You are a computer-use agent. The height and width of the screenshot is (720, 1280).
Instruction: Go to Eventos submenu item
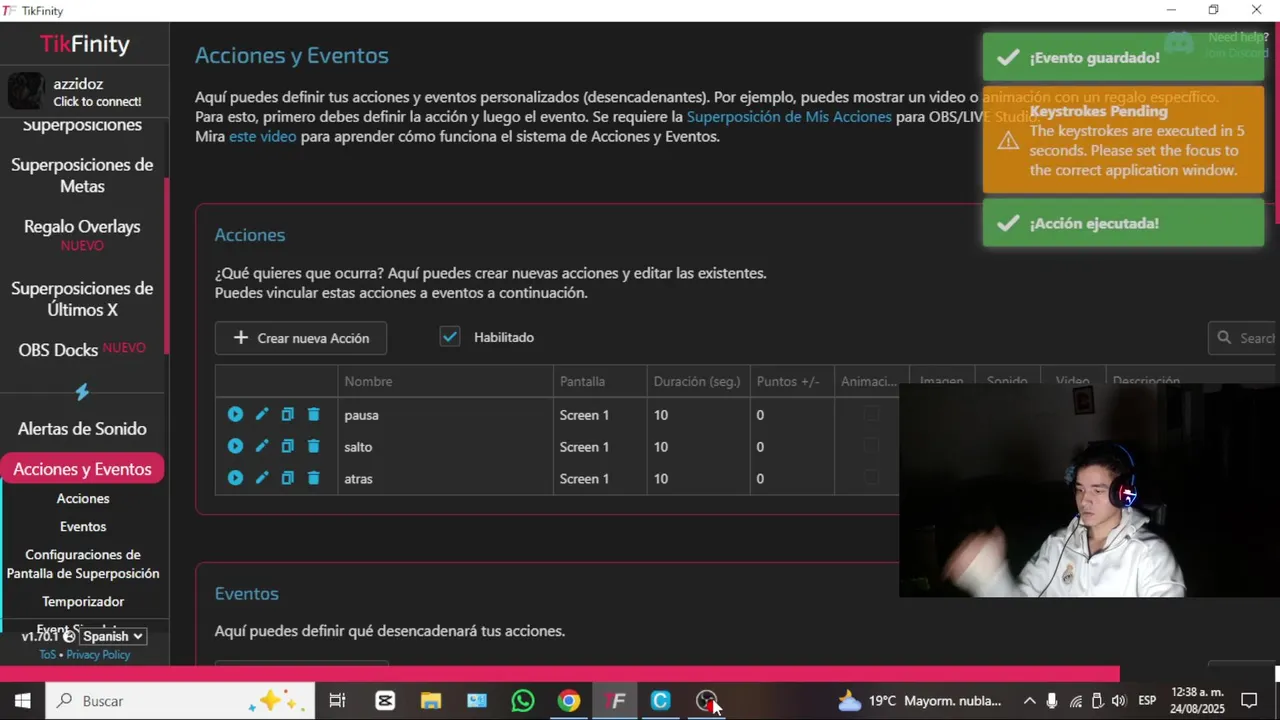point(83,526)
